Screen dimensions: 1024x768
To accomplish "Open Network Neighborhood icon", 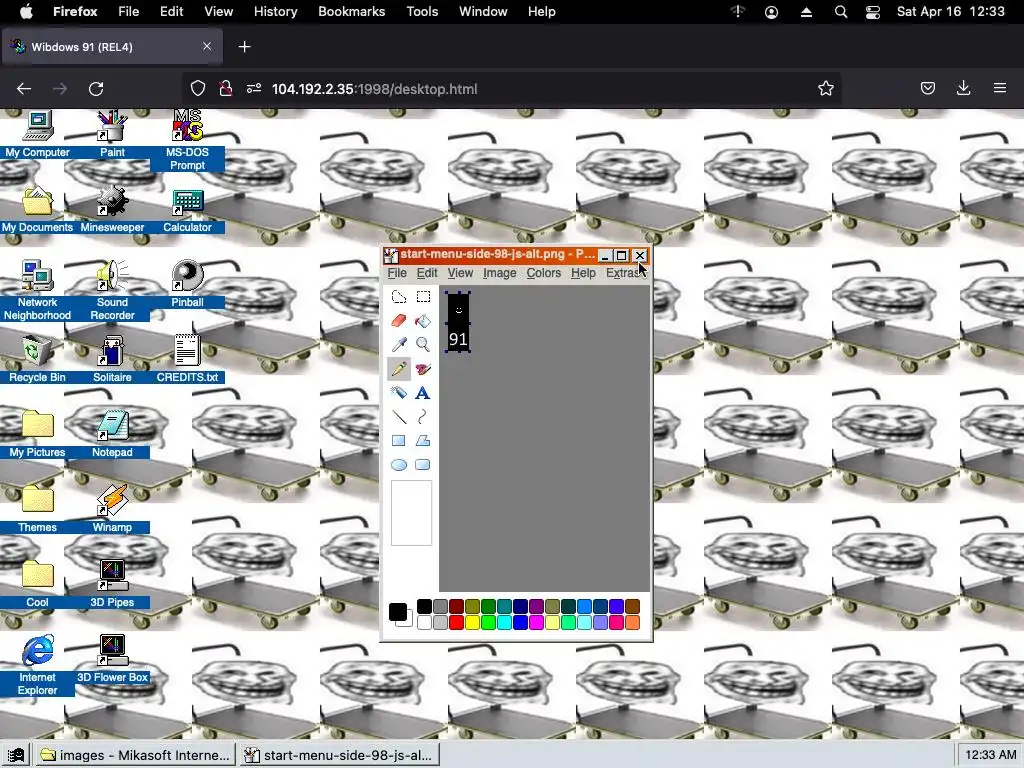I will 37,291.
